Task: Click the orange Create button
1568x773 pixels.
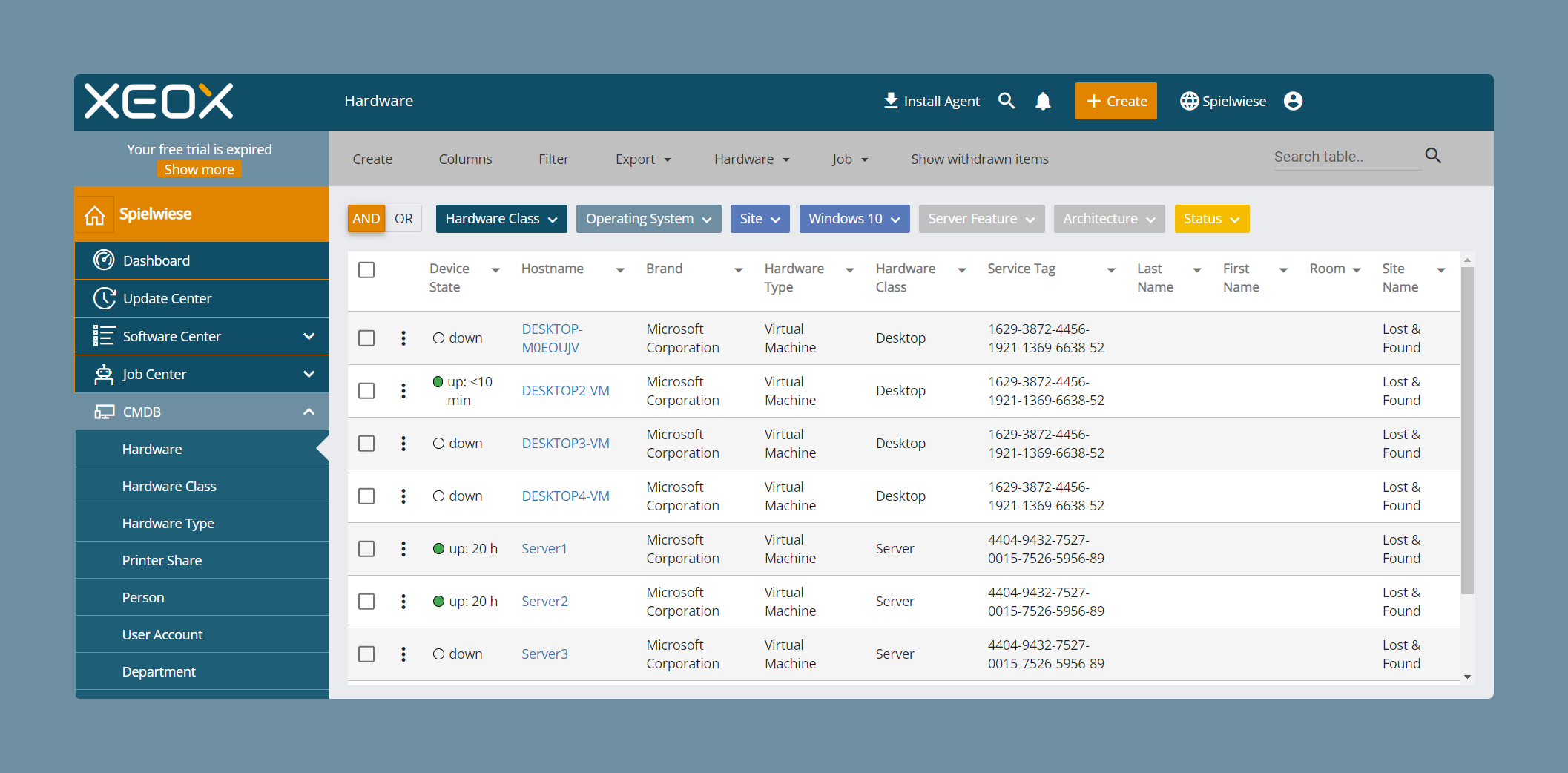Action: tap(1116, 101)
